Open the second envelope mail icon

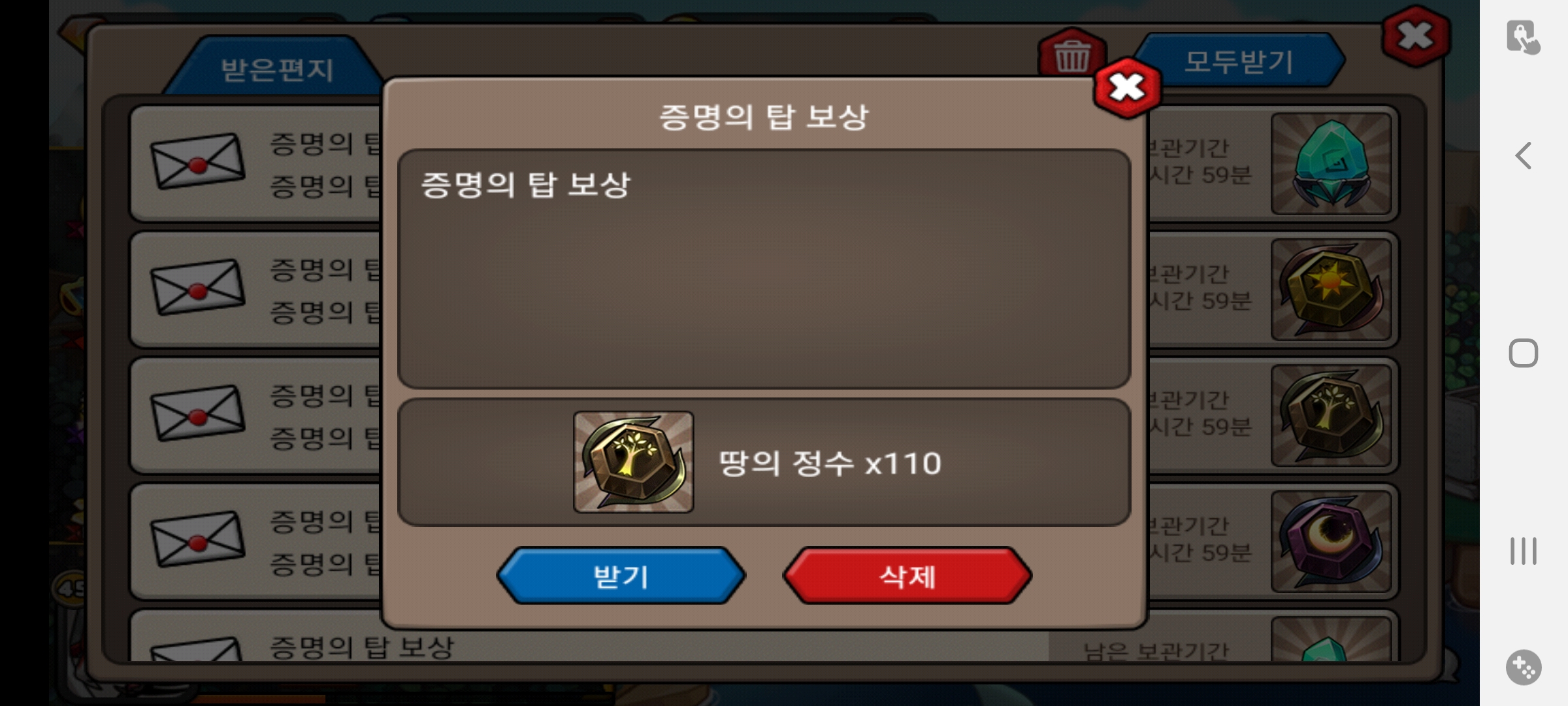coord(198,288)
